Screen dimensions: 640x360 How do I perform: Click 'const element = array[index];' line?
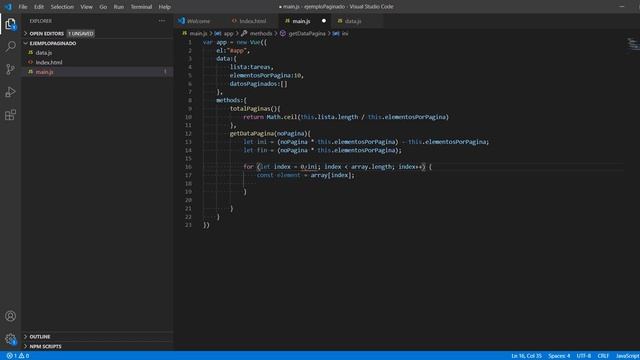tap(306, 175)
